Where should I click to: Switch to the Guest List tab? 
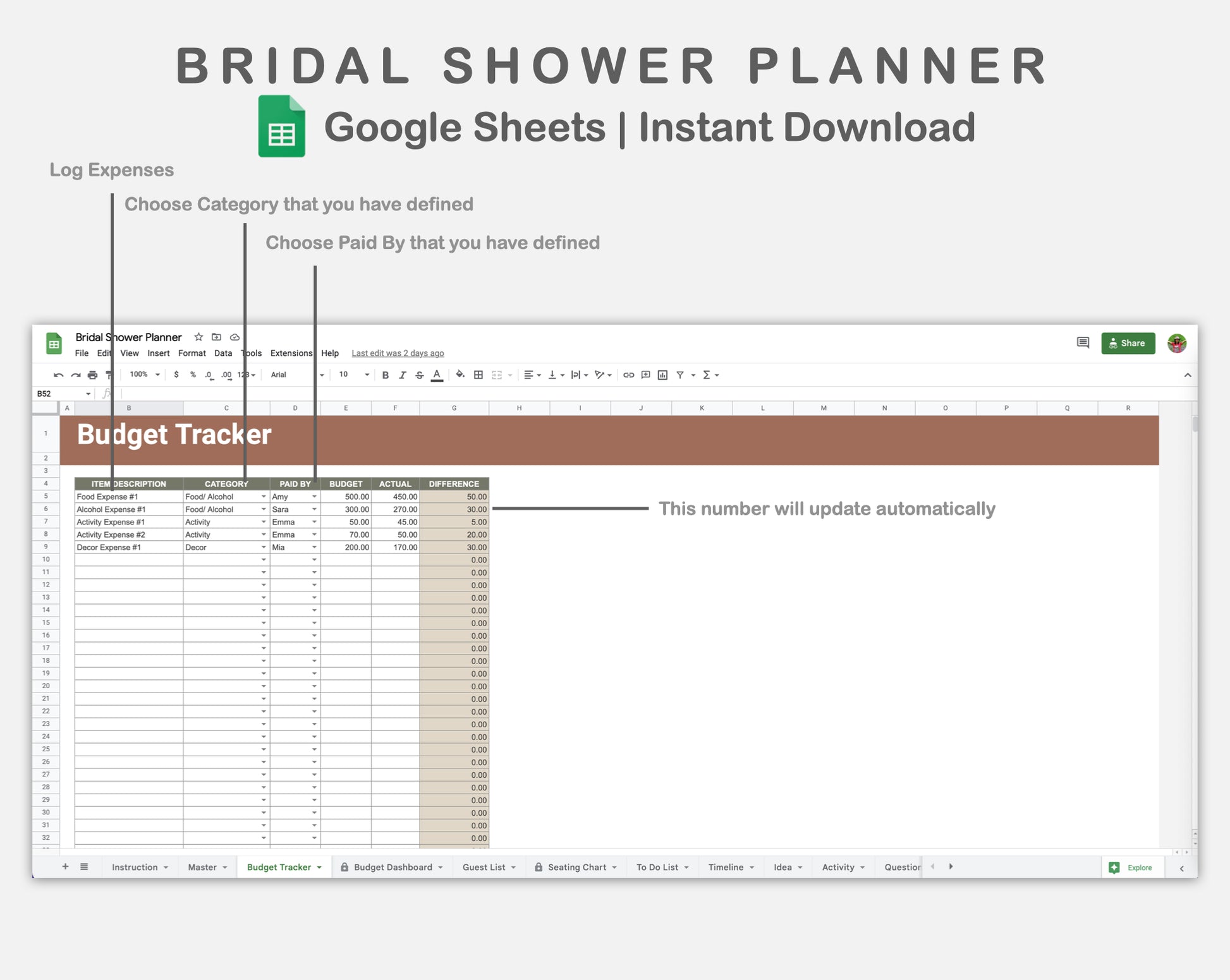pyautogui.click(x=484, y=867)
